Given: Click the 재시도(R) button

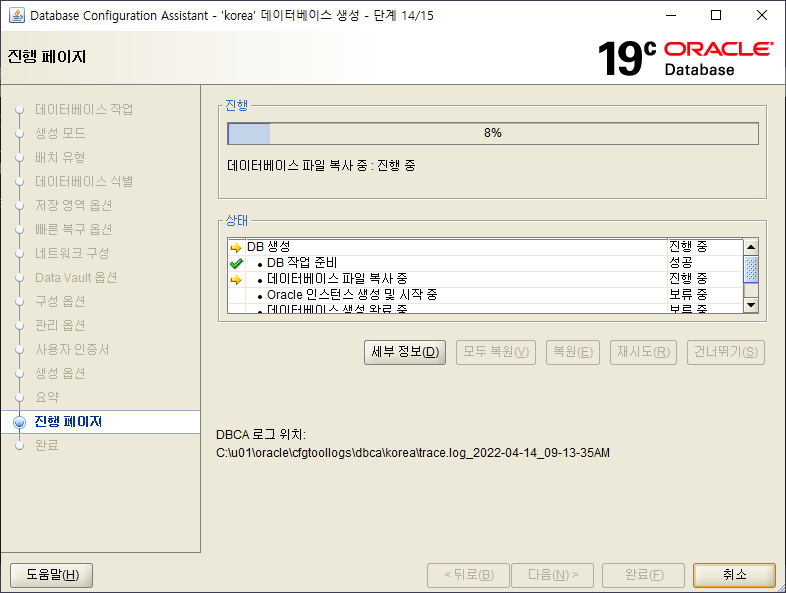Looking at the screenshot, I should click(644, 352).
